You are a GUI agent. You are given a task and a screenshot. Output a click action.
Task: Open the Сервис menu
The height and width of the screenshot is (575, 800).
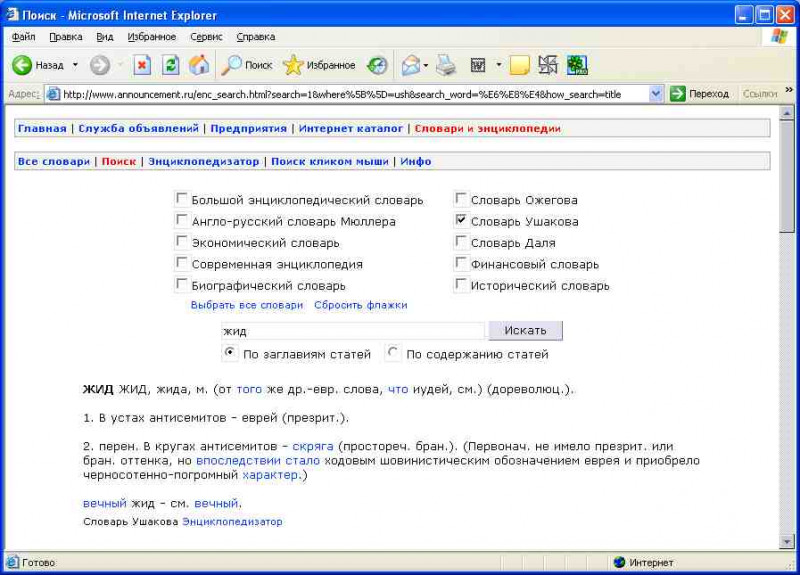(206, 37)
